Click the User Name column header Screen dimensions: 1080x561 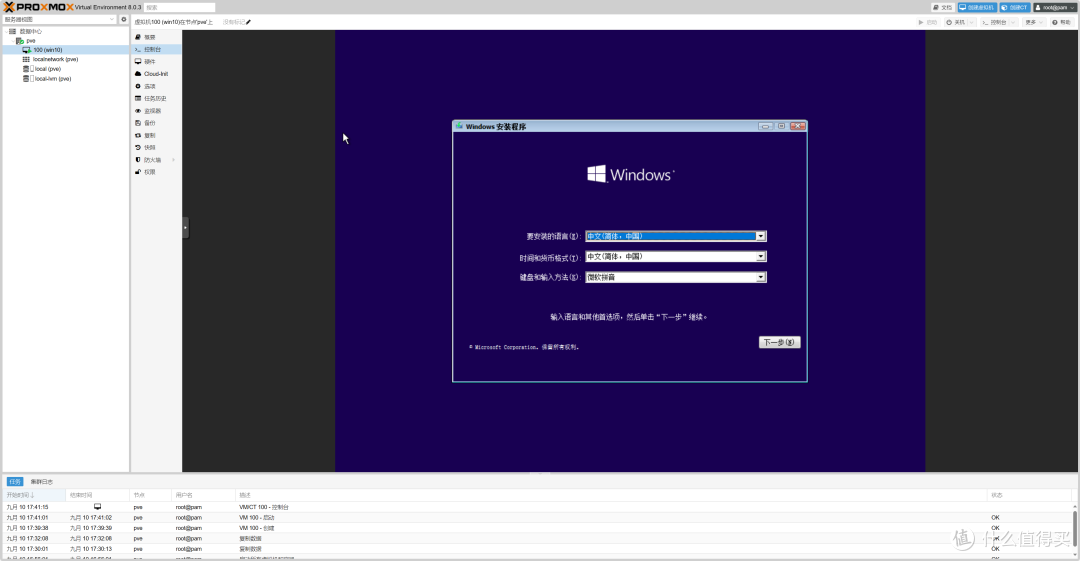click(x=202, y=496)
